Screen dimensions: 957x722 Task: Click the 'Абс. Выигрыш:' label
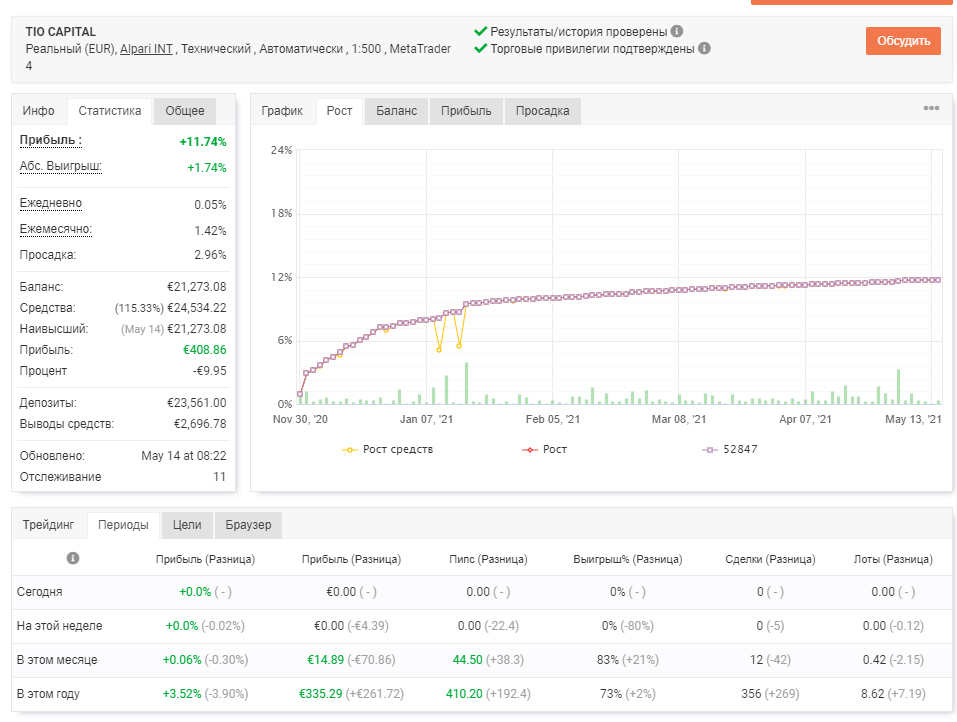60,167
